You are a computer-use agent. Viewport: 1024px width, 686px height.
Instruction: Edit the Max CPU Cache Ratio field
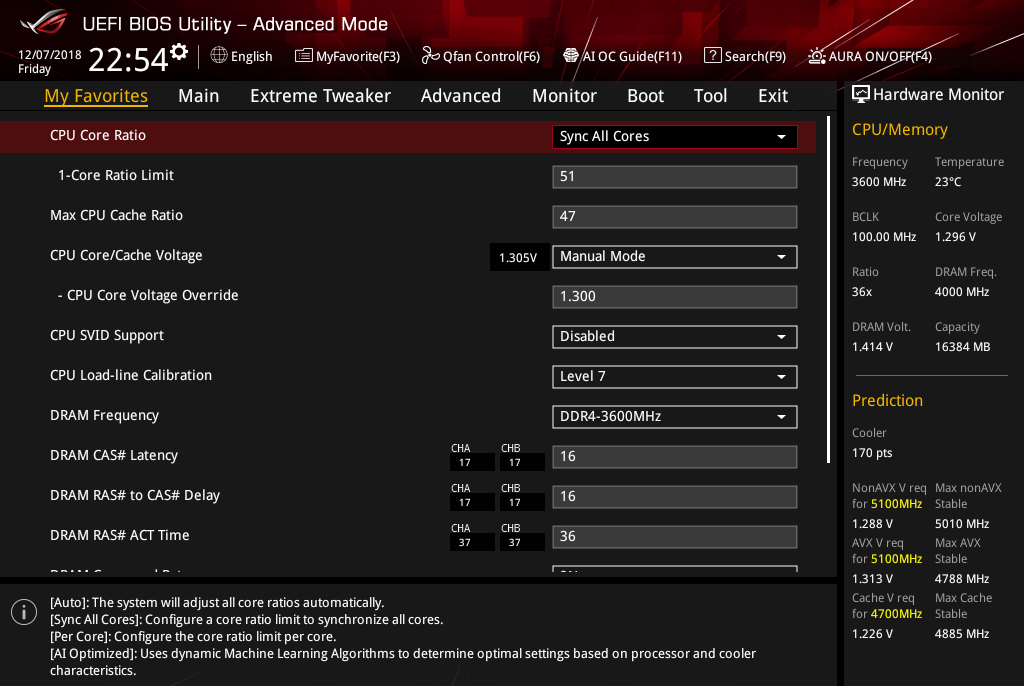tap(675, 216)
